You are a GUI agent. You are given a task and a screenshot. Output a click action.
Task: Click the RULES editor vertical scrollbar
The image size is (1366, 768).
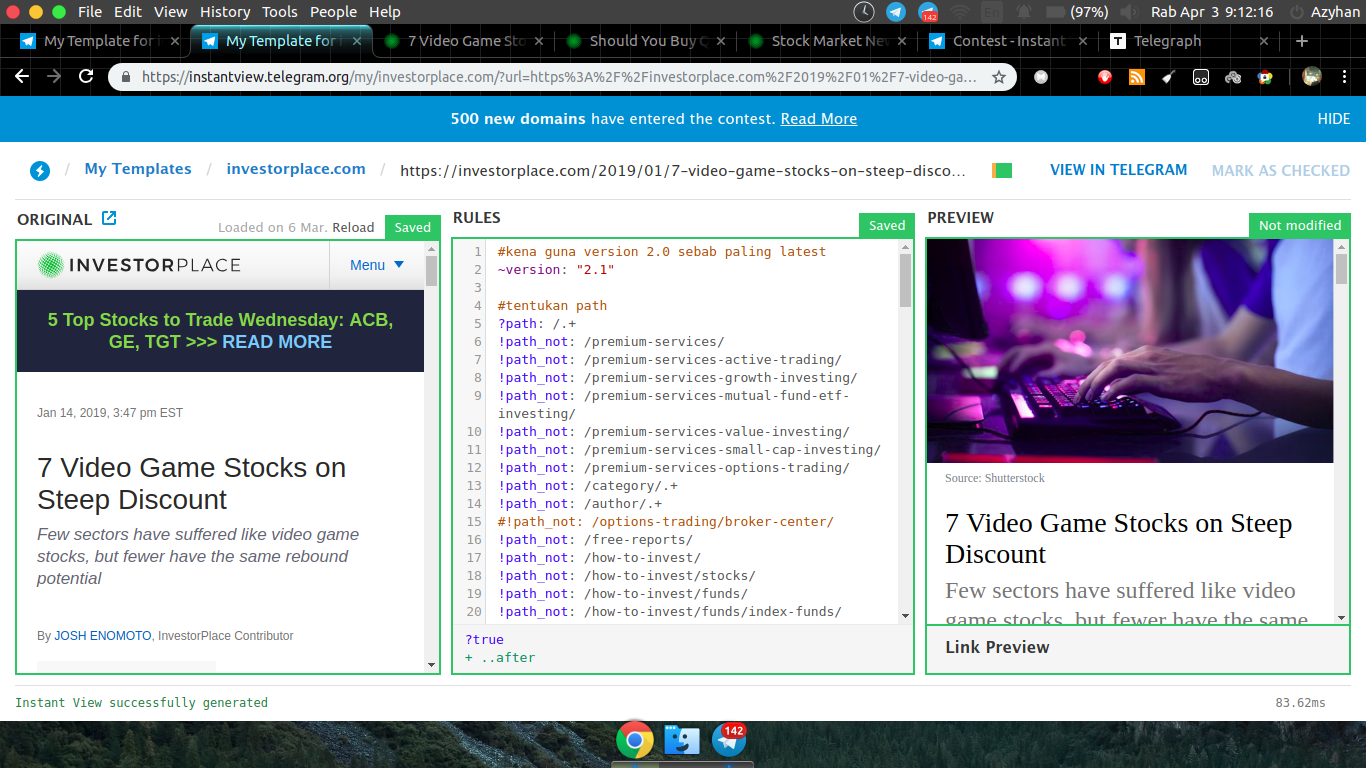[905, 280]
